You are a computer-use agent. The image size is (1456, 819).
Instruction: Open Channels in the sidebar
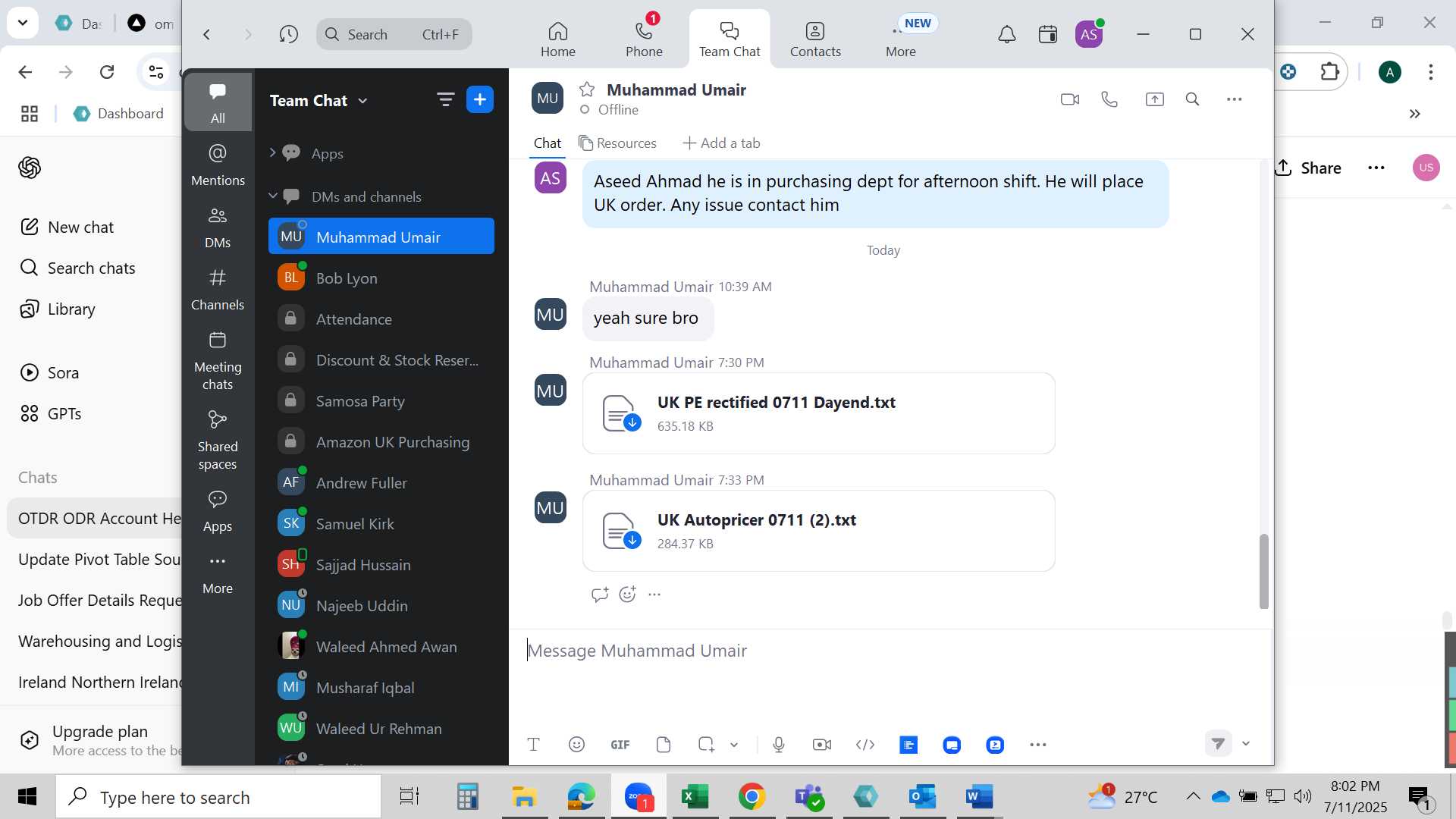(218, 289)
